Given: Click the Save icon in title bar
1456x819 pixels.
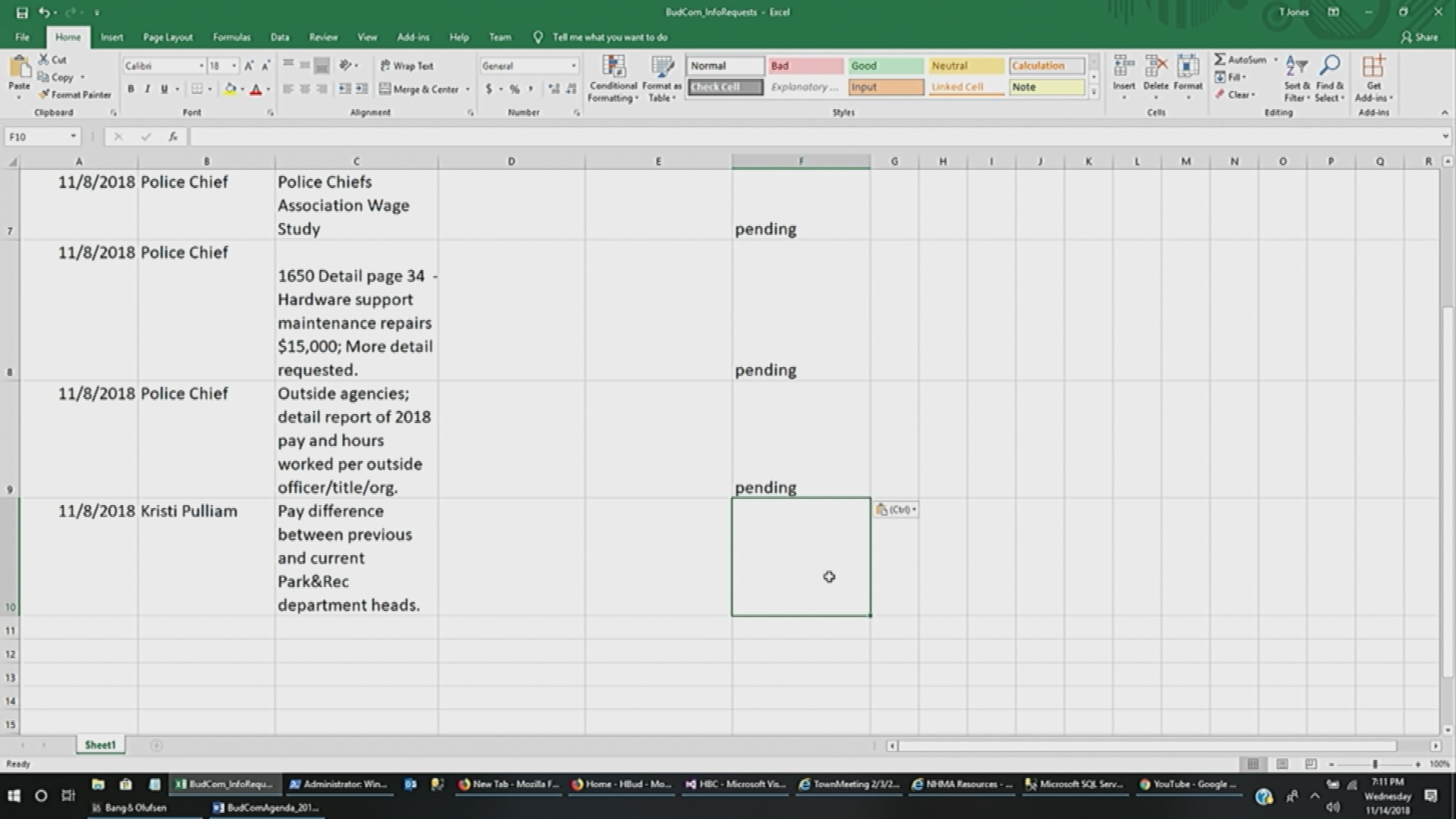Looking at the screenshot, I should coord(22,12).
